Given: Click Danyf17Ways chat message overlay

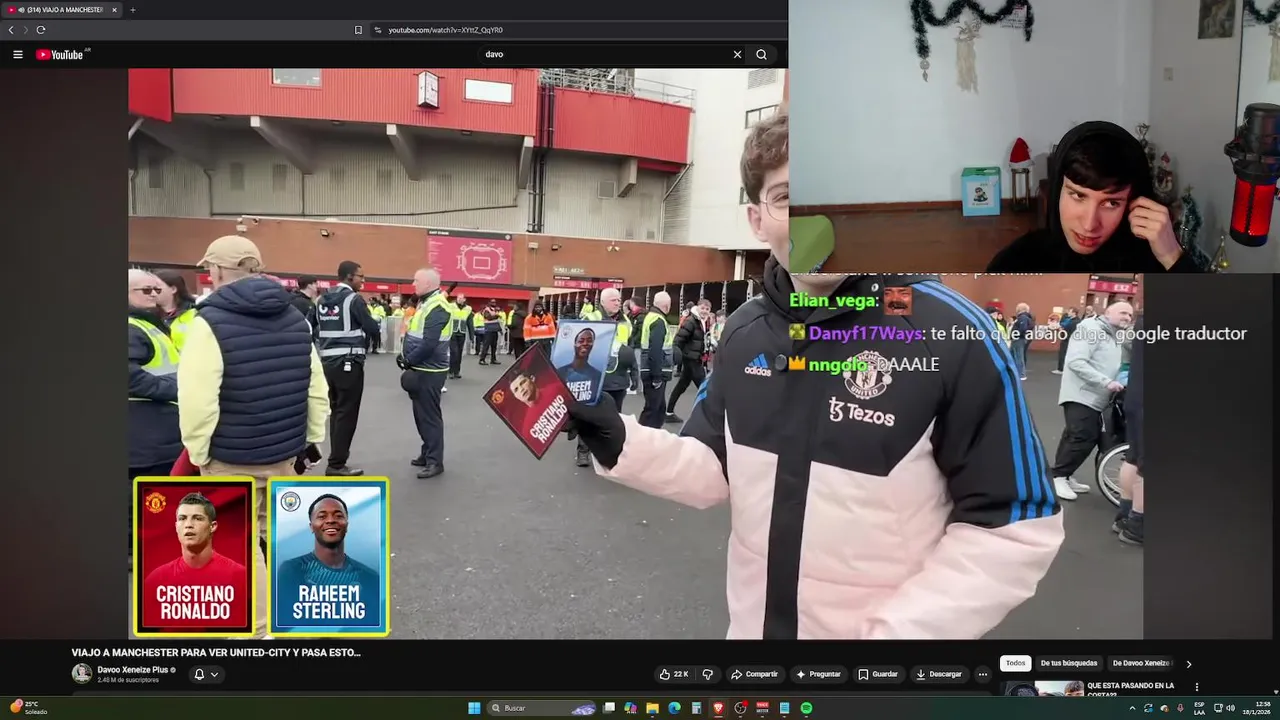Looking at the screenshot, I should click(1018, 333).
